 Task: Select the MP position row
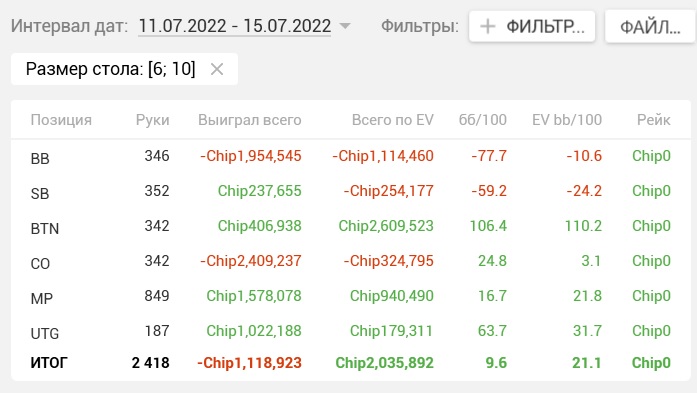pyautogui.click(x=351, y=297)
